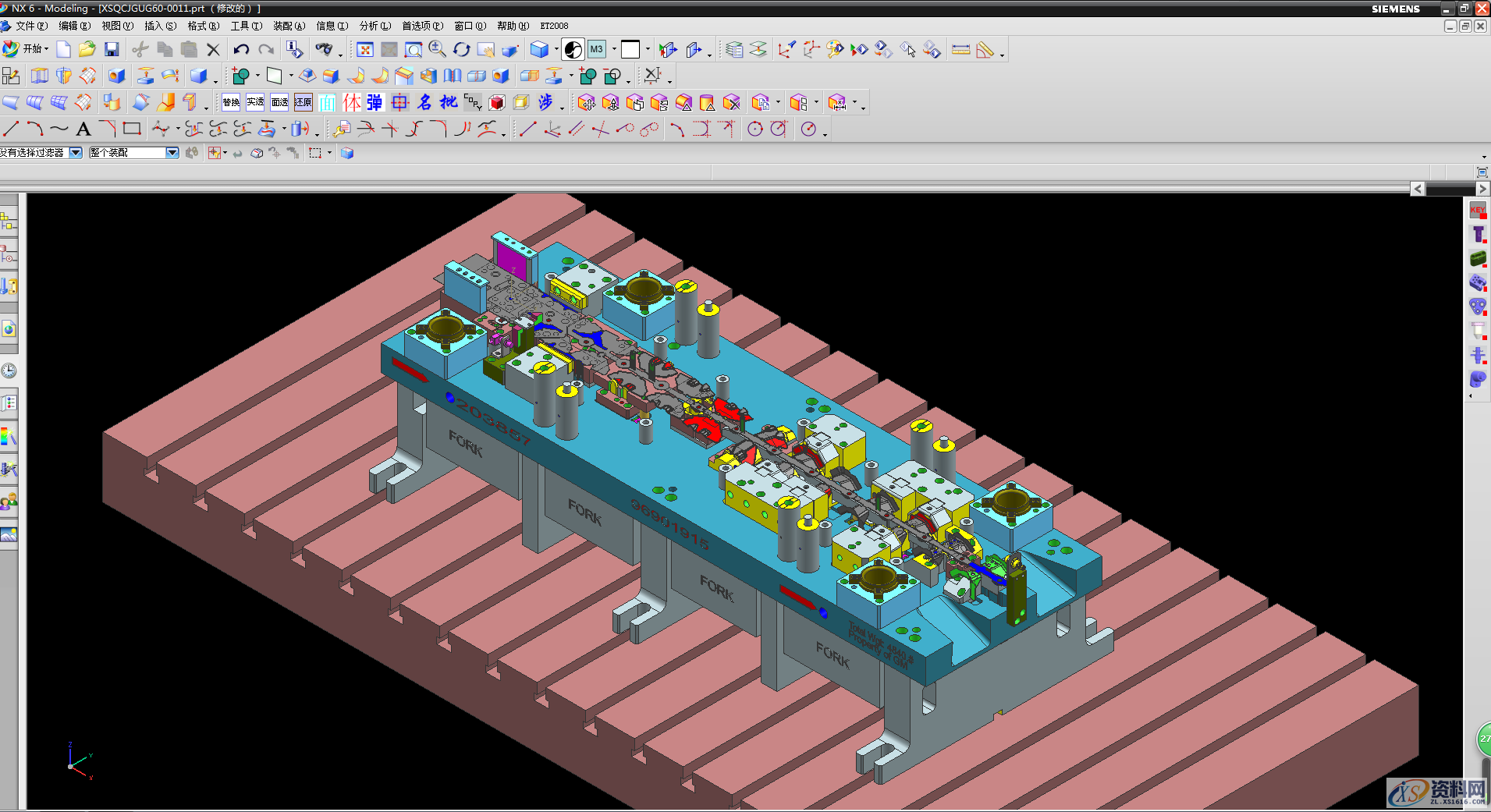Screen dimensions: 1491x812
Task: Click the Rotate view icon
Action: tap(462, 50)
